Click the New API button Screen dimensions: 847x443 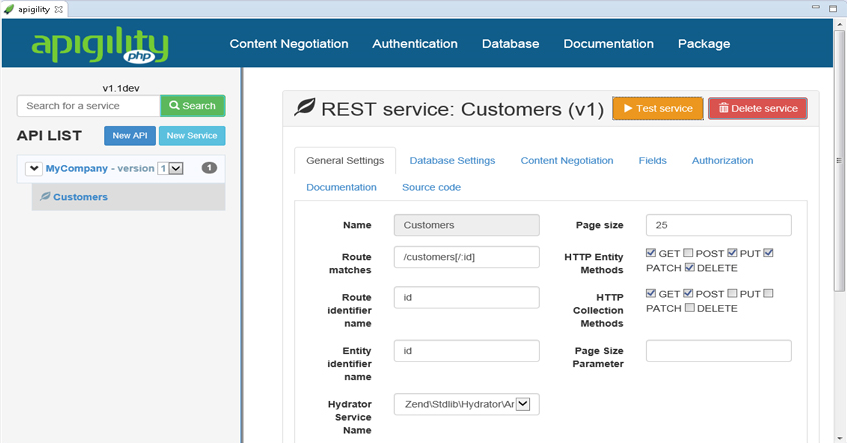pyautogui.click(x=130, y=136)
